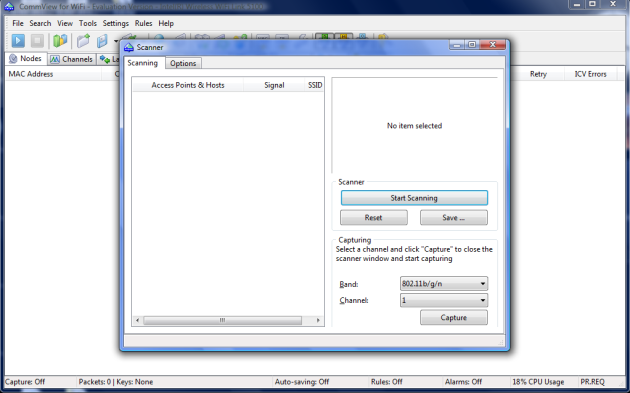This screenshot has width=630, height=393.
Task: Click the Channels tab chart icon
Action: pos(55,59)
